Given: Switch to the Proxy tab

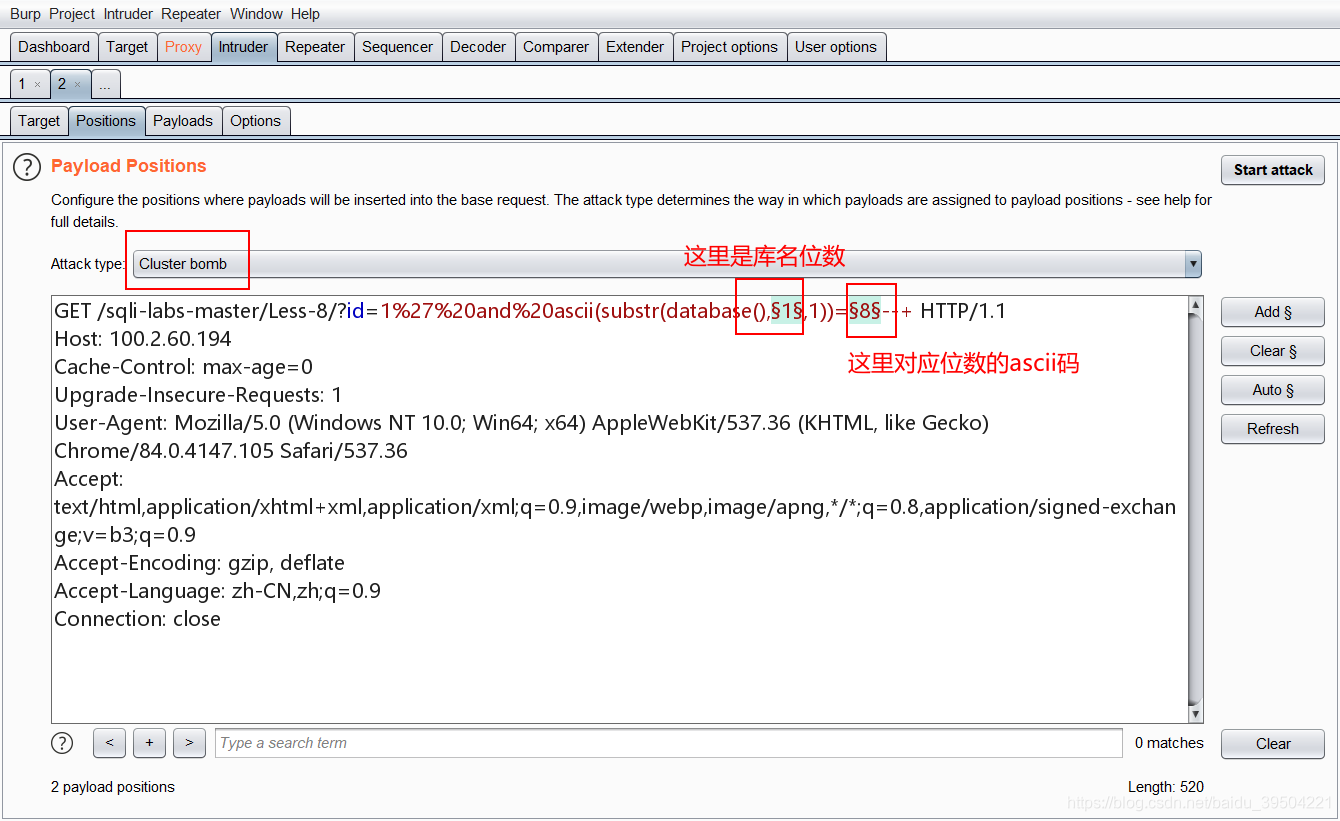Looking at the screenshot, I should coord(183,47).
